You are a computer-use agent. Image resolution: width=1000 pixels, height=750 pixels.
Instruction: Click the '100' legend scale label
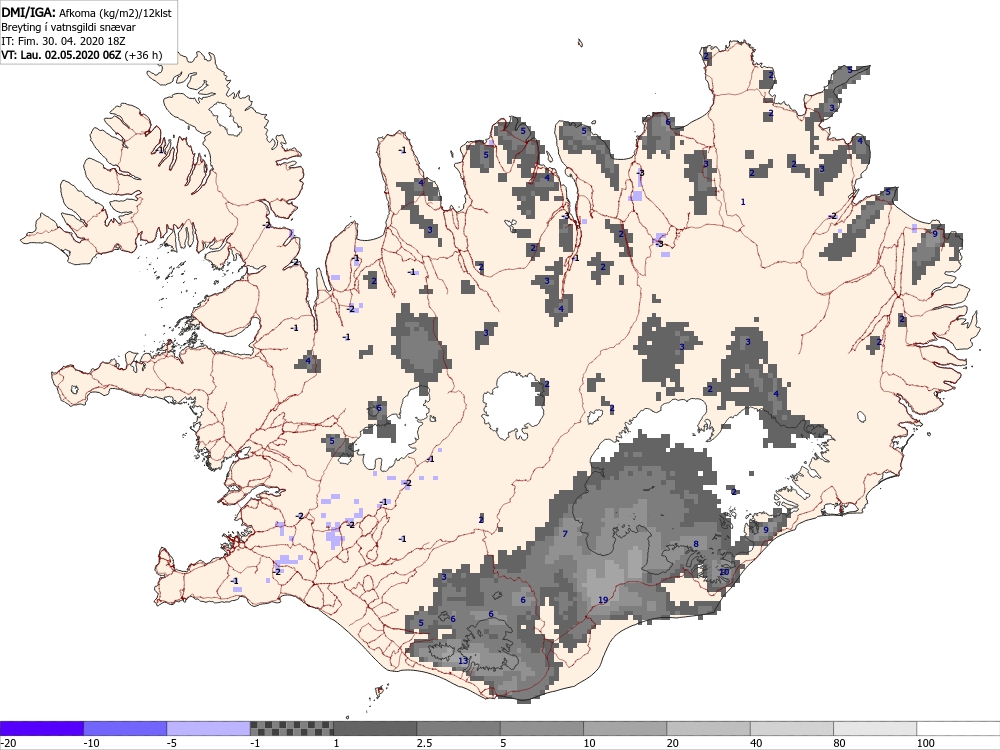point(926,743)
